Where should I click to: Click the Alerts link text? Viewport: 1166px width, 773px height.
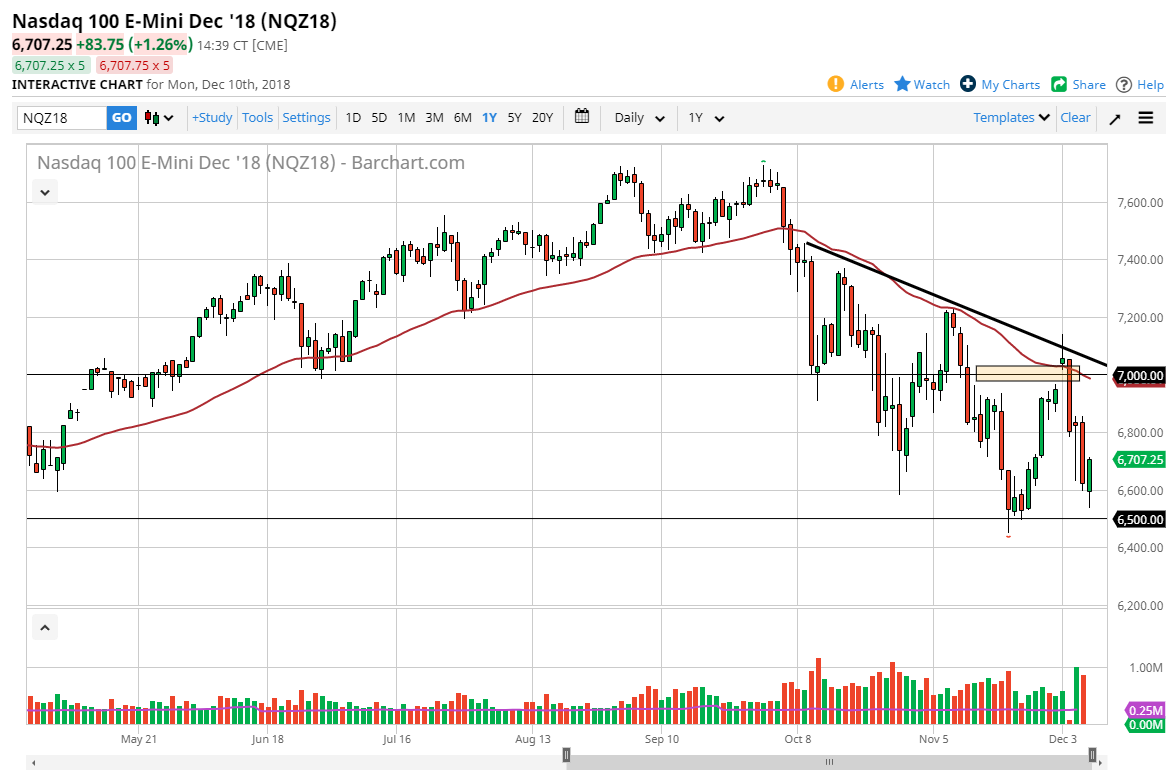click(x=867, y=85)
